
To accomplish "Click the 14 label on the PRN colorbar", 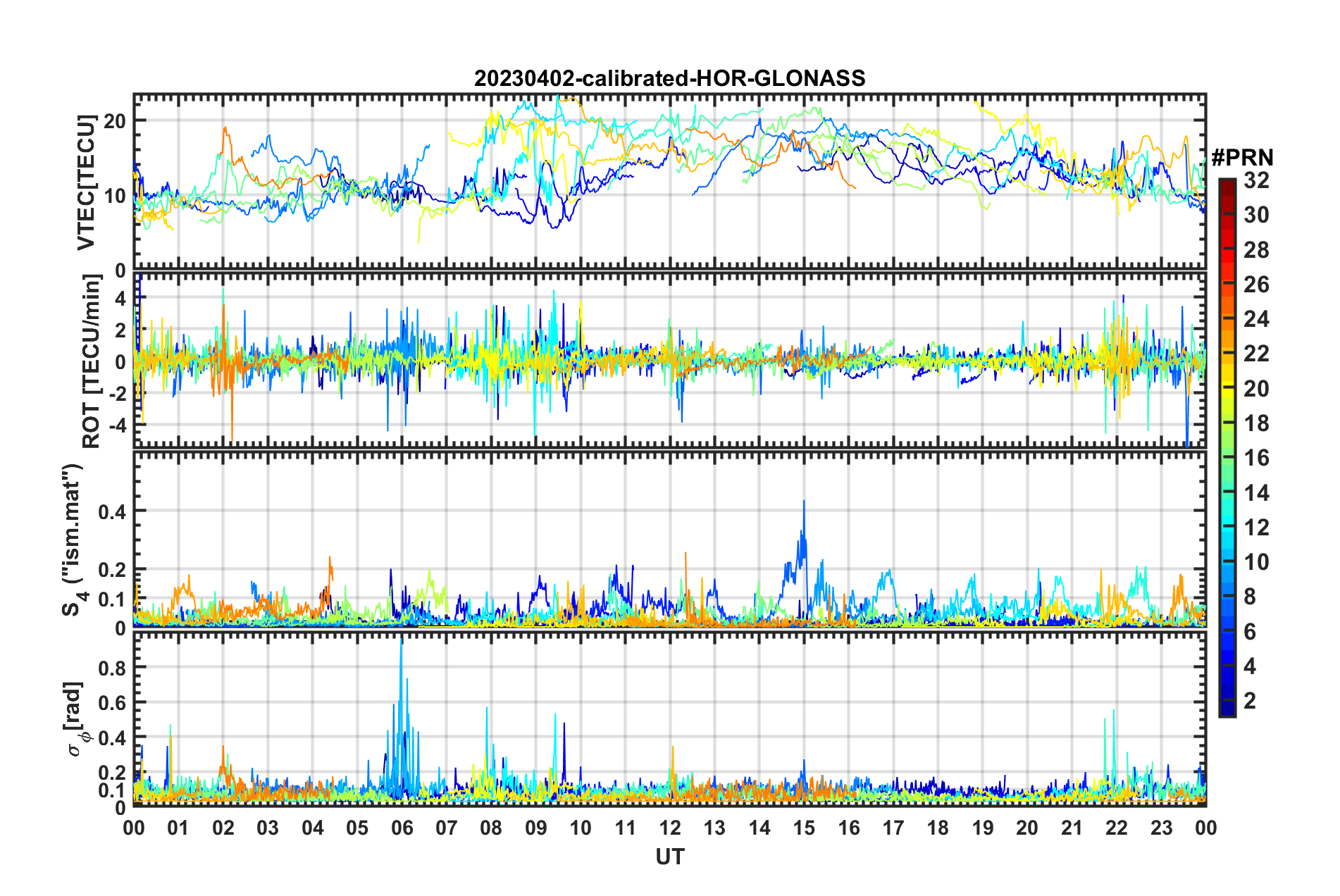I will (x=1257, y=493).
